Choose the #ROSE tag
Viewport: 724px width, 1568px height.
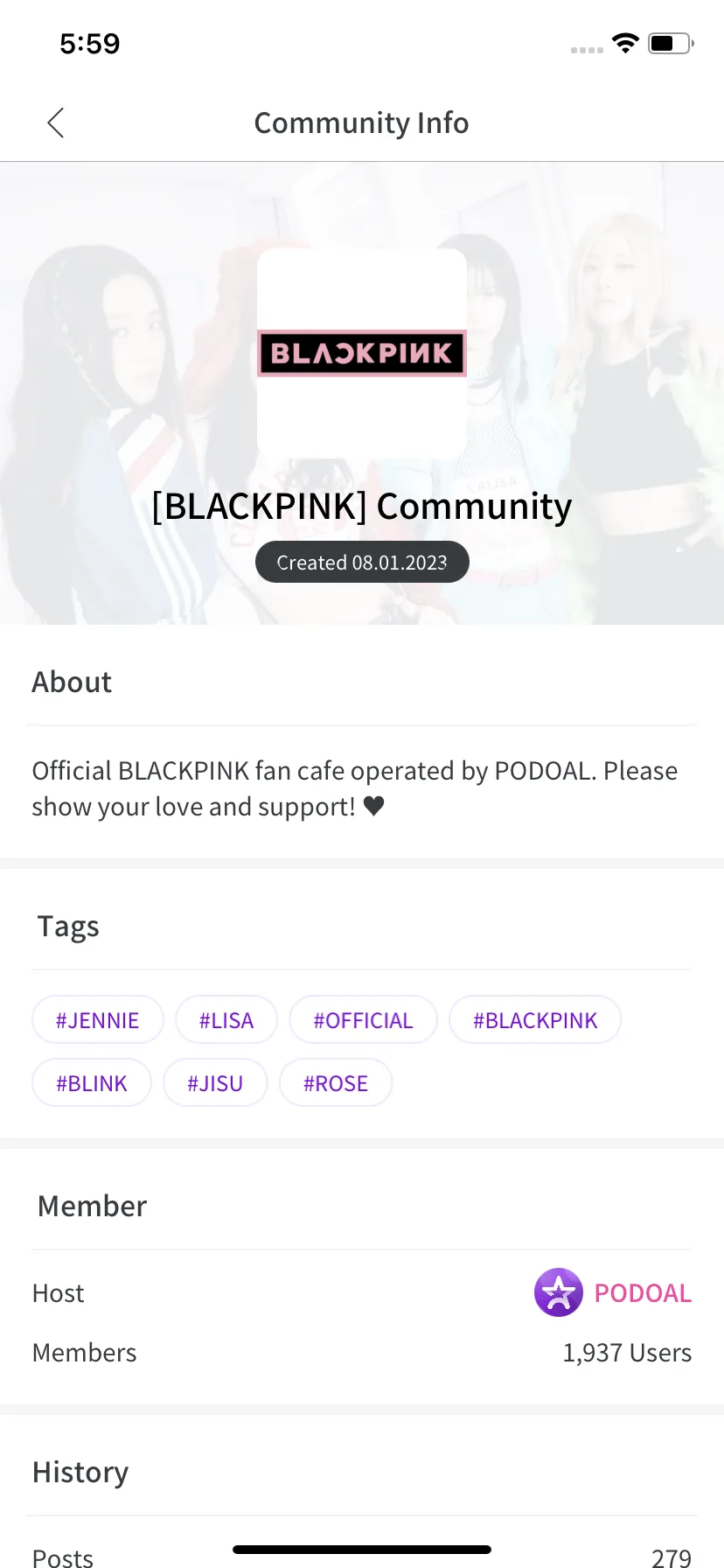pos(336,1083)
